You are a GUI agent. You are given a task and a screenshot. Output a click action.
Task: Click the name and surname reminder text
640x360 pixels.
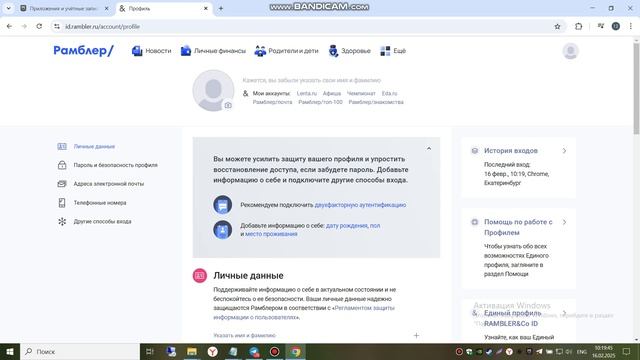tap(311, 80)
